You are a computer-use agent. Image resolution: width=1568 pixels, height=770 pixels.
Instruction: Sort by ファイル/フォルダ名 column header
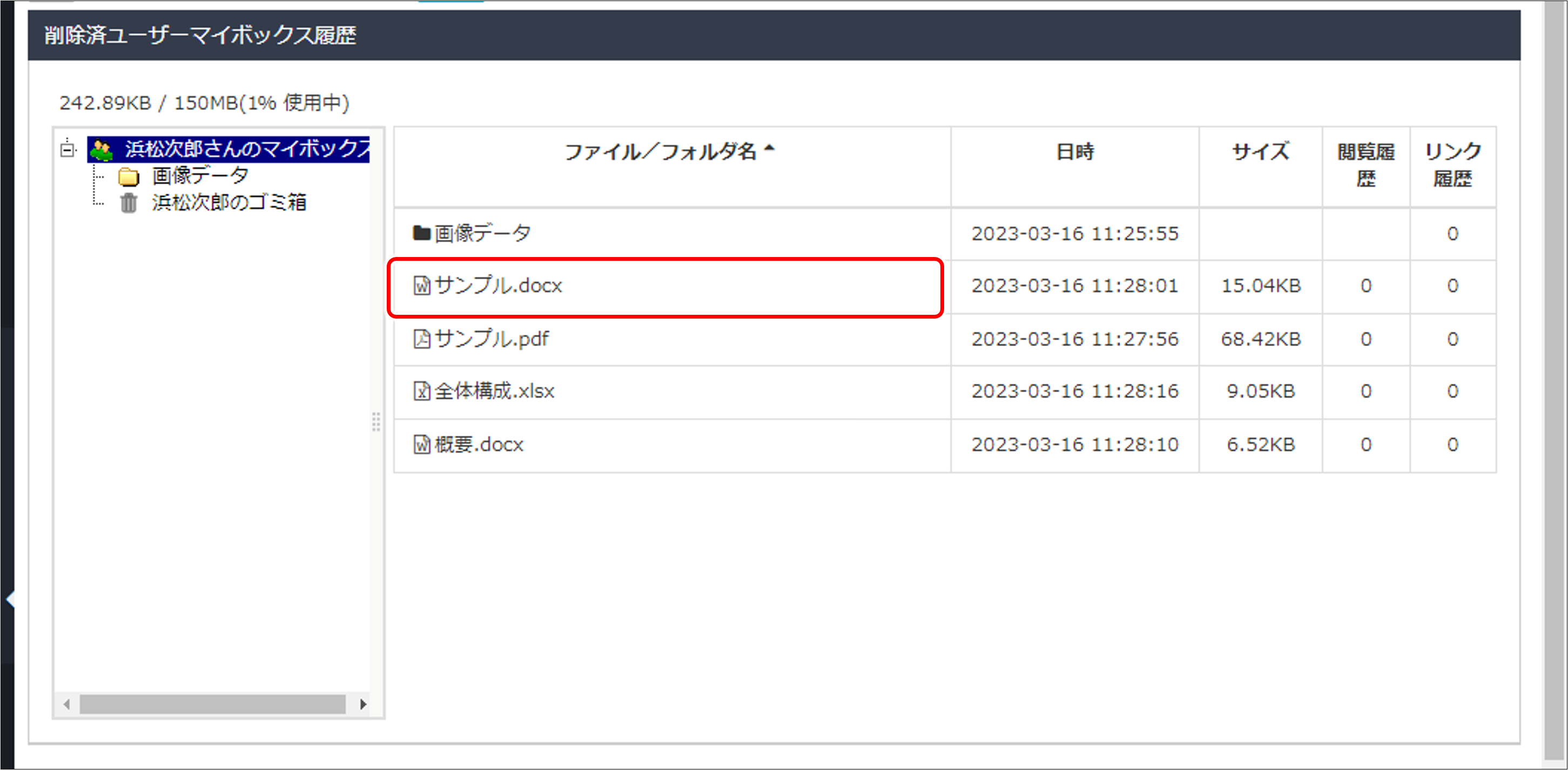tap(661, 152)
